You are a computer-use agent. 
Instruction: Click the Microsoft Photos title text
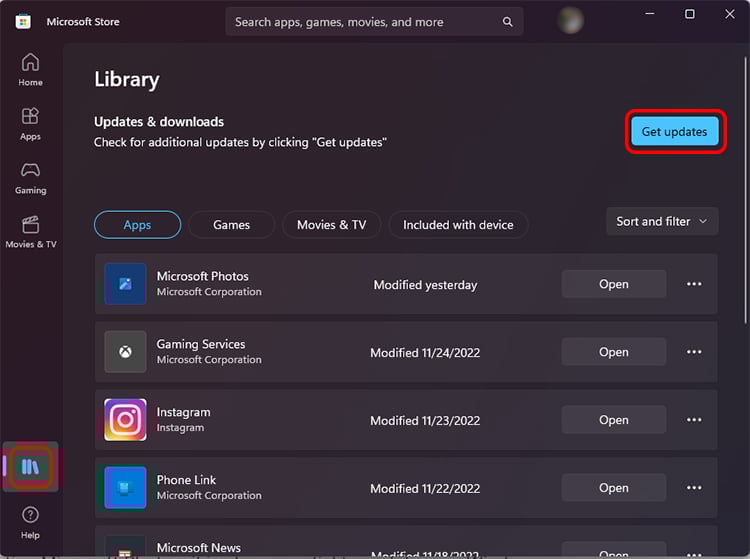click(x=203, y=276)
